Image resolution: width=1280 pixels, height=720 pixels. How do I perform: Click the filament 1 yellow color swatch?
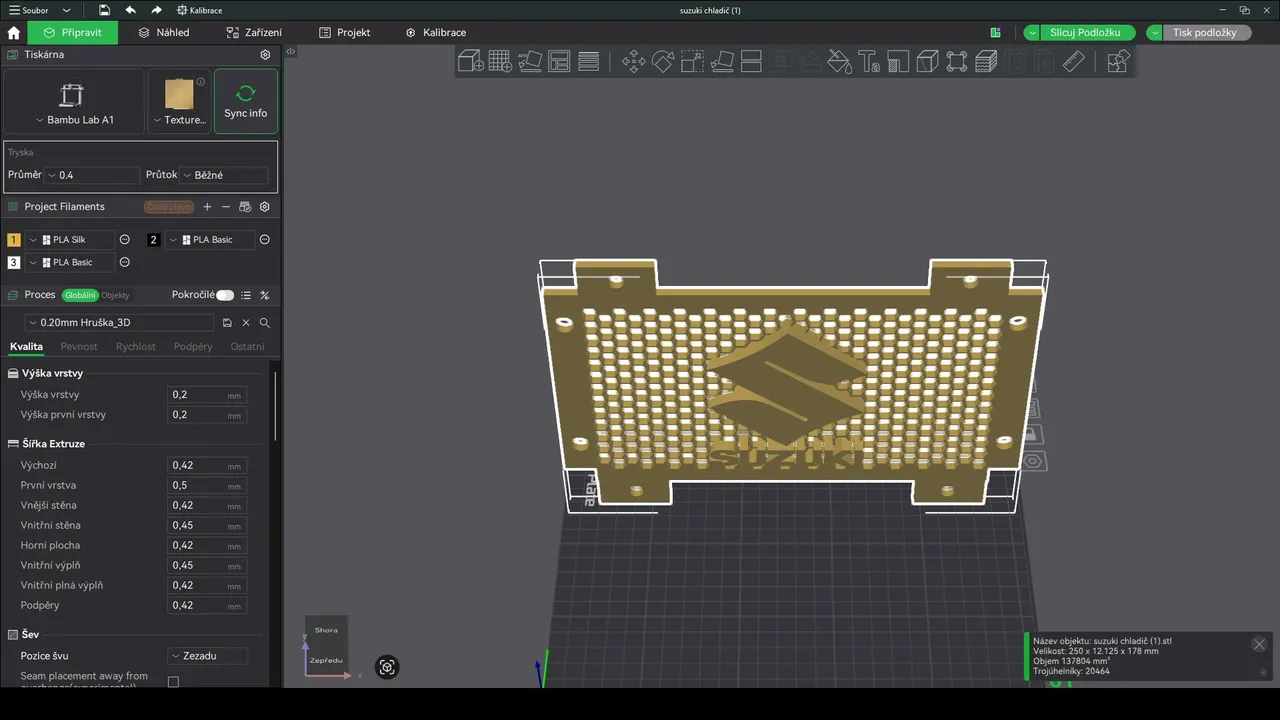[x=14, y=240]
